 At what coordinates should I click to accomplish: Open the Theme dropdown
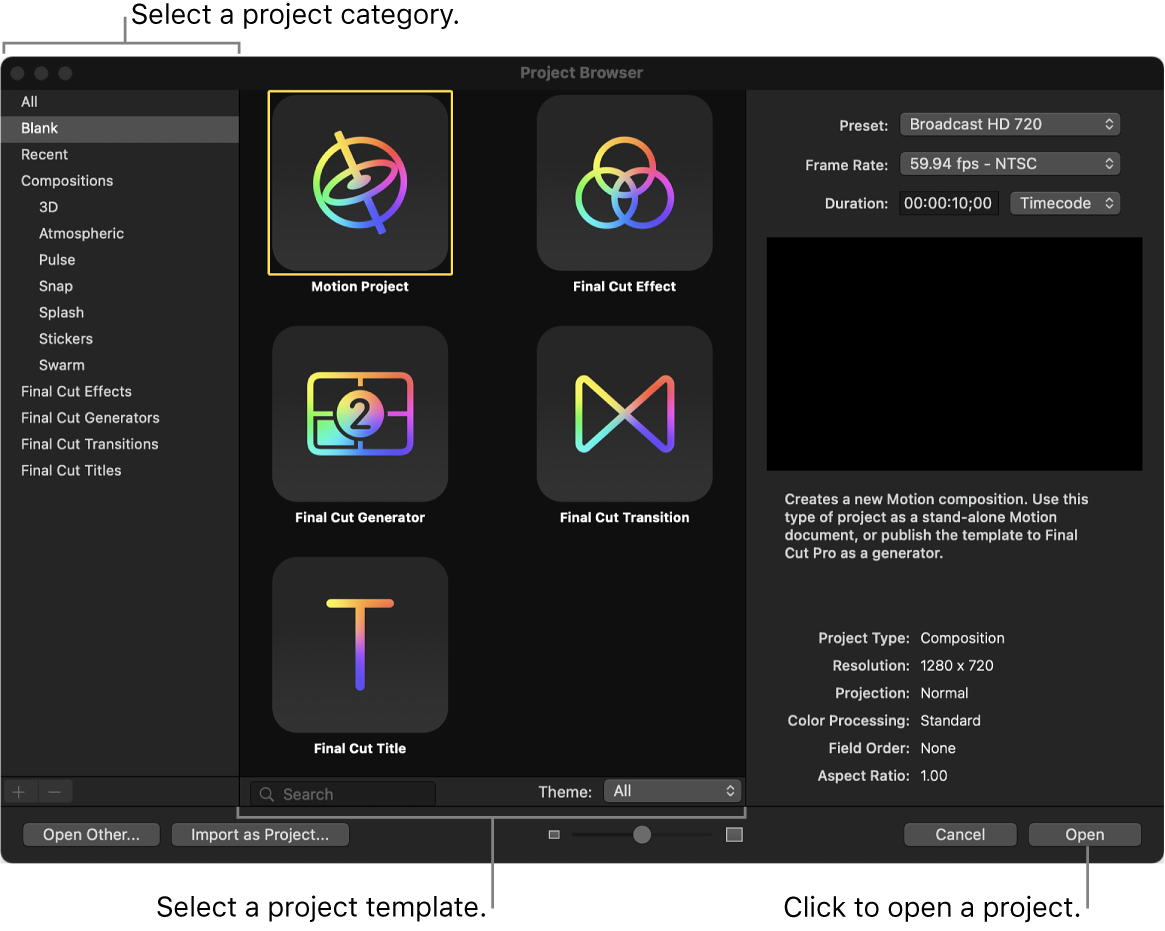pos(672,790)
